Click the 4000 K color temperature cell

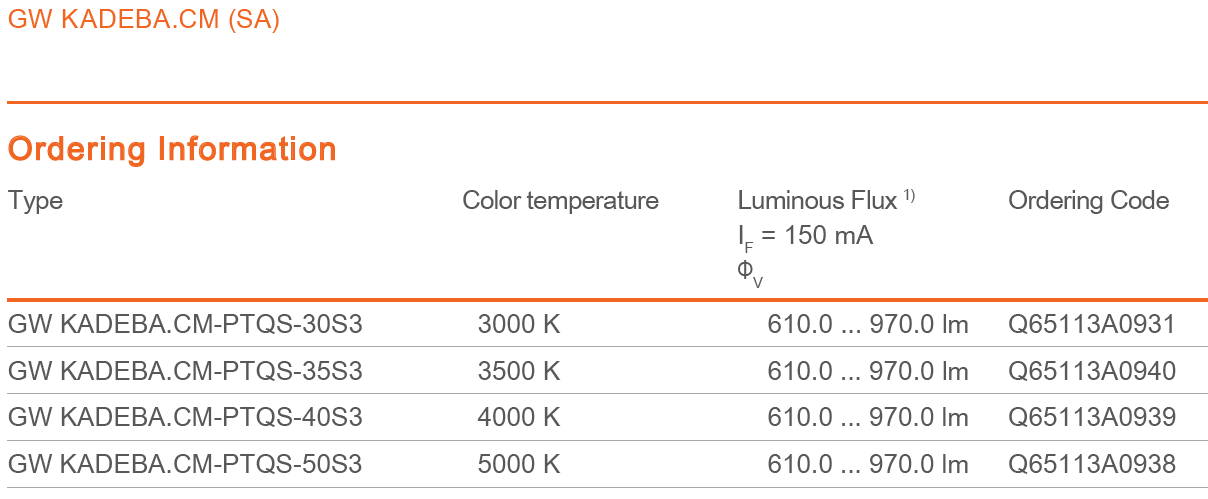coord(519,417)
